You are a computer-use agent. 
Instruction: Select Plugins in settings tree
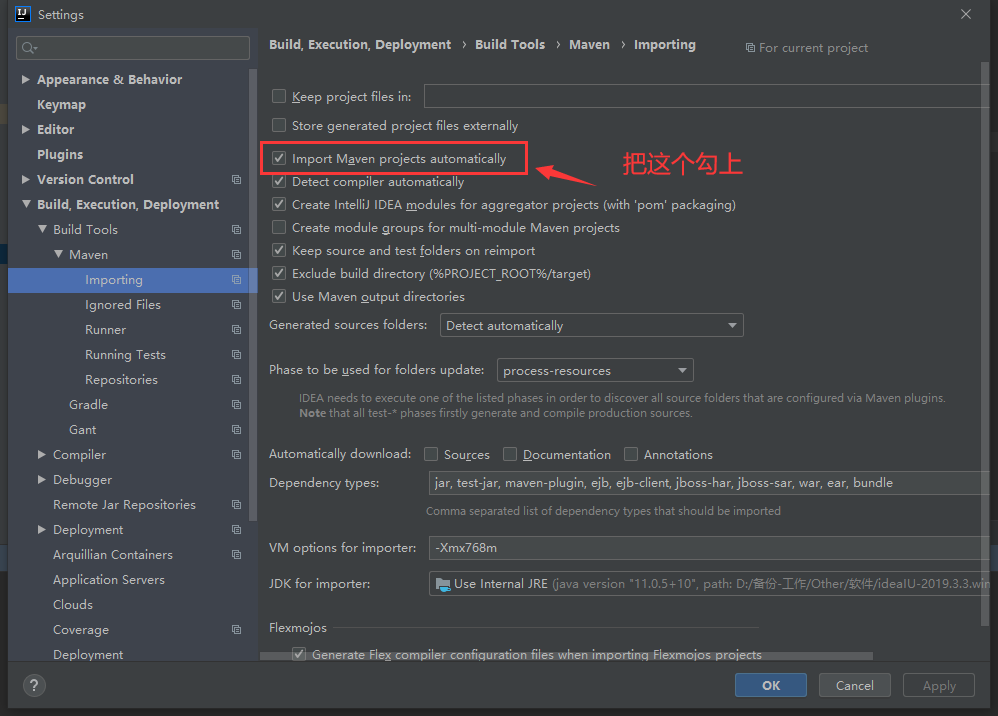[60, 155]
